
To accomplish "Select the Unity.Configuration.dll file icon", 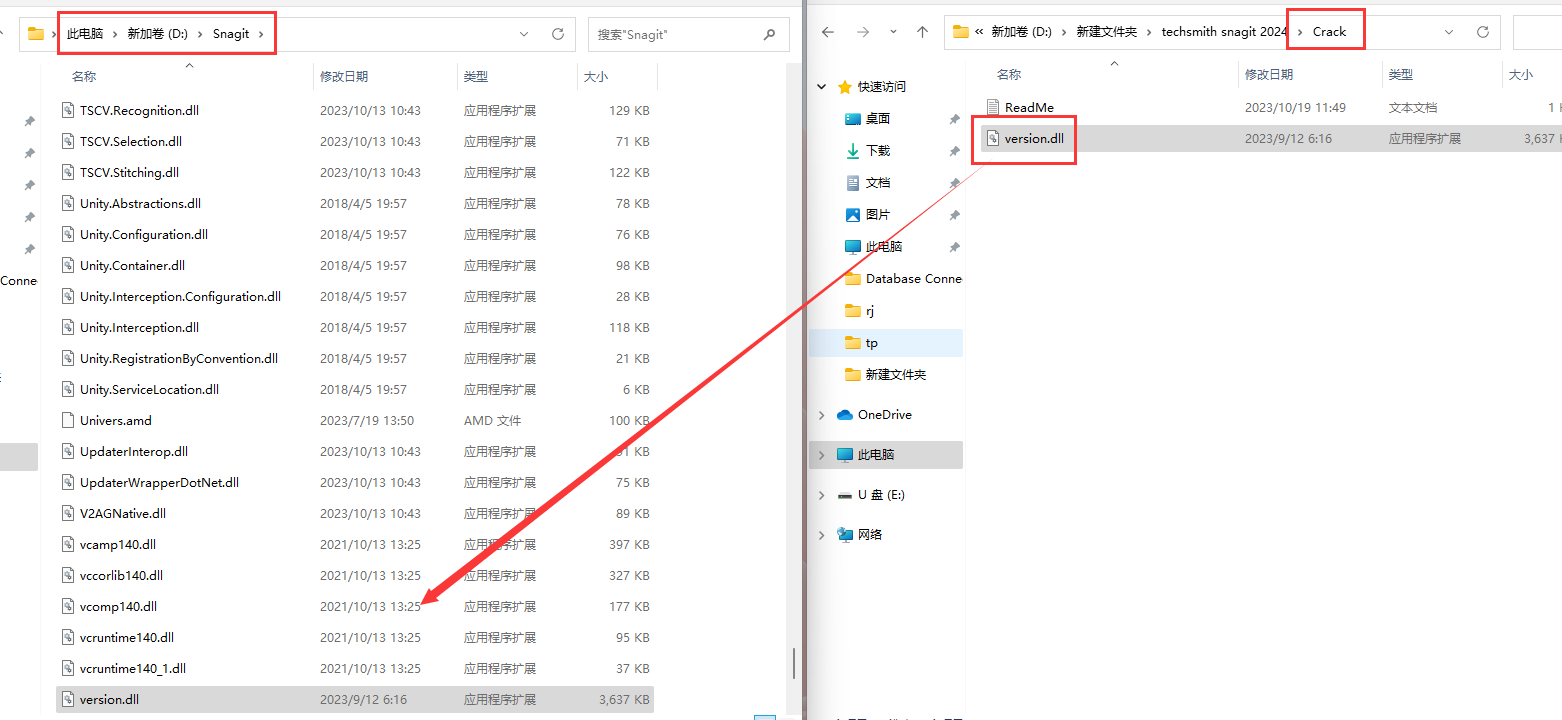I will [x=68, y=234].
